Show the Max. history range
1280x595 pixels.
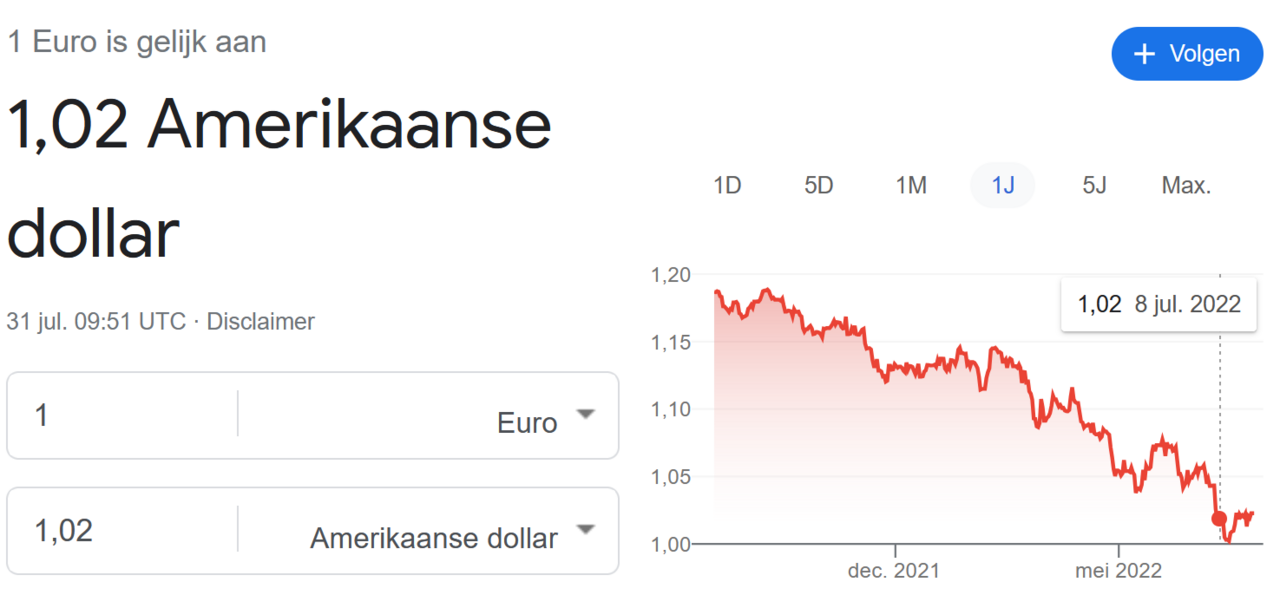(x=1186, y=185)
